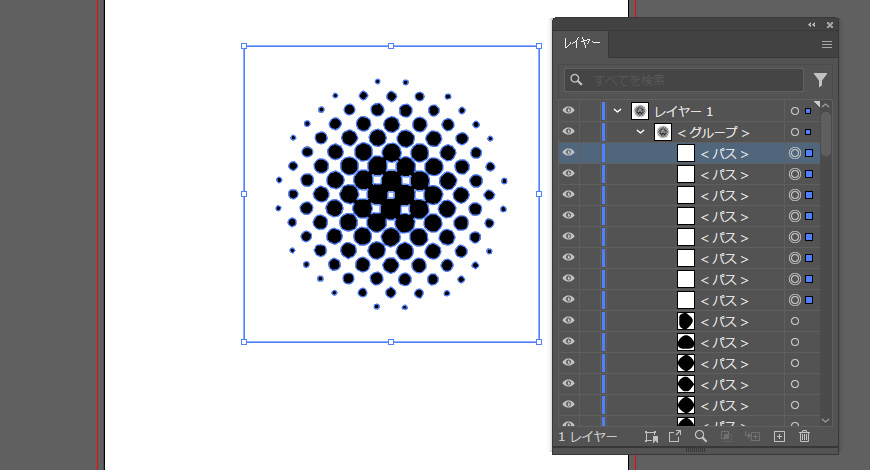
Task: Click the target circle of レイヤー 1
Action: [795, 111]
